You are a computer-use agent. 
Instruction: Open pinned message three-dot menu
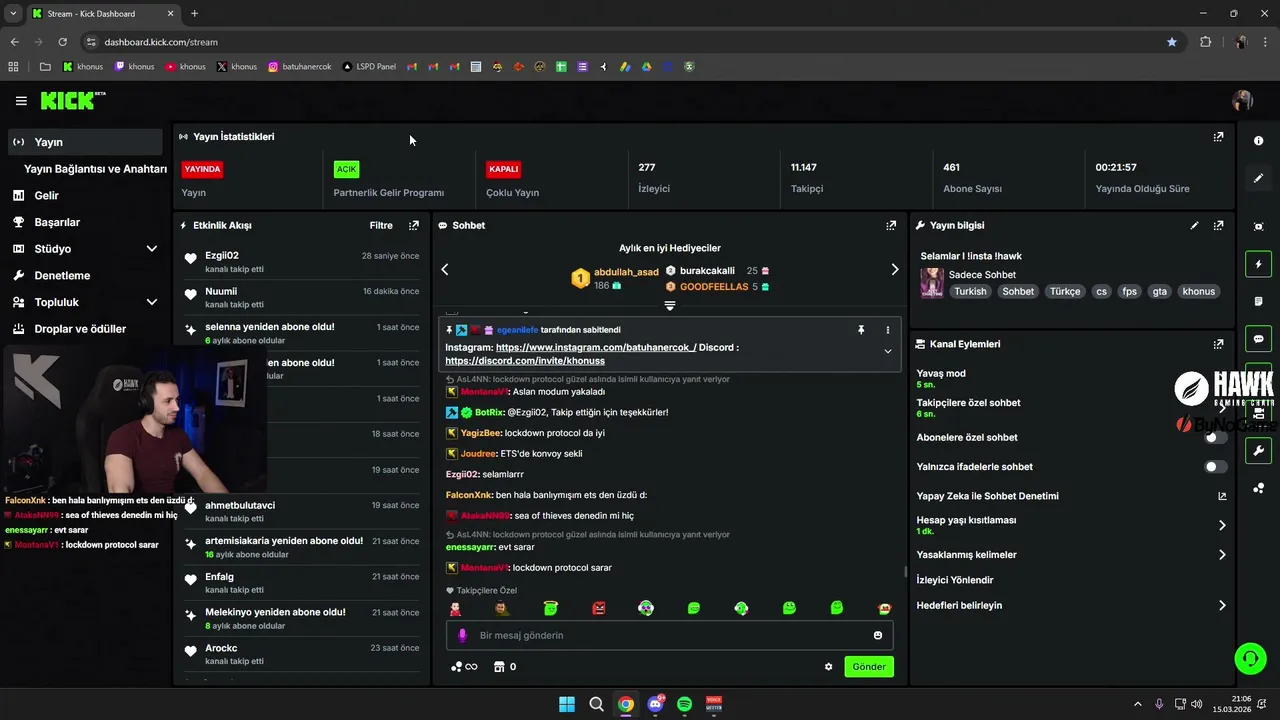(x=887, y=330)
